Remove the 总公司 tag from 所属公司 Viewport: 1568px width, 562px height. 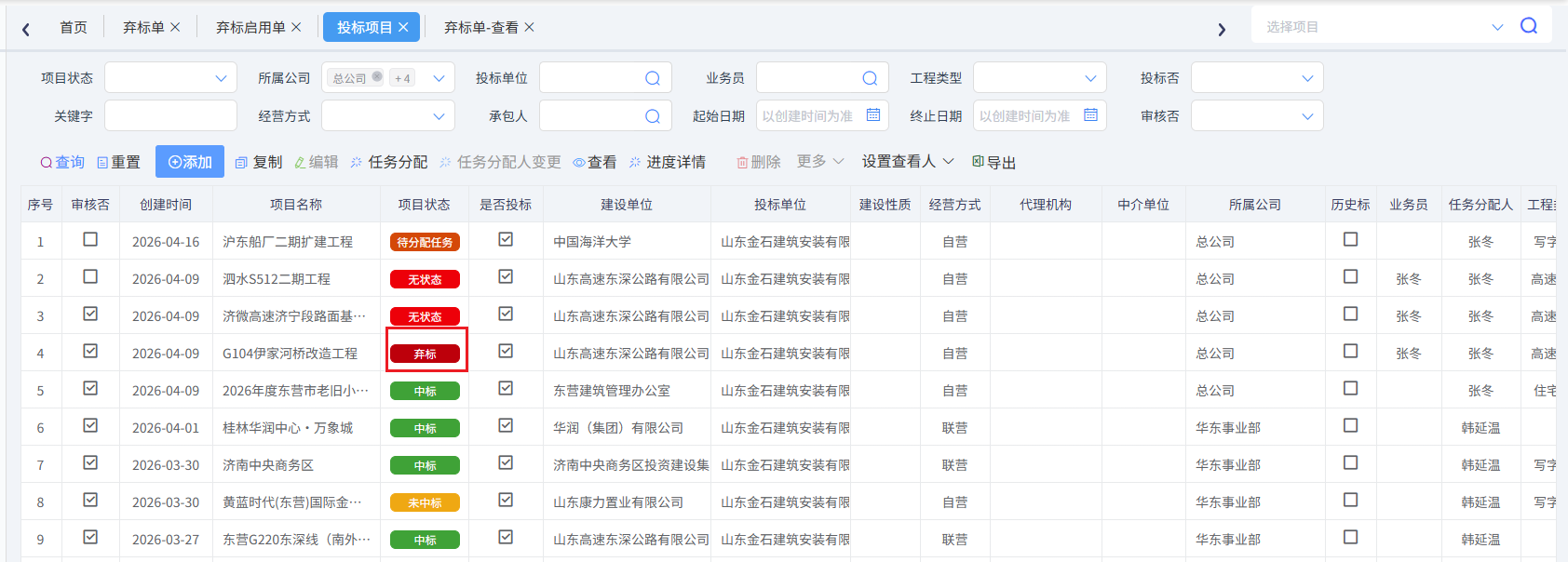pos(377,77)
